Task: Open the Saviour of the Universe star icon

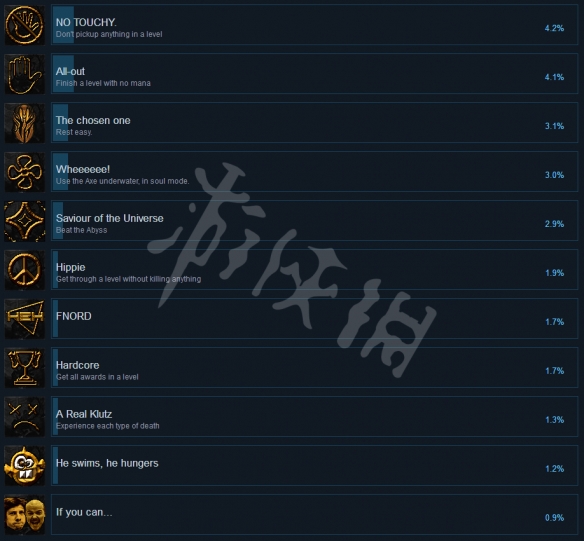Action: pyautogui.click(x=25, y=221)
